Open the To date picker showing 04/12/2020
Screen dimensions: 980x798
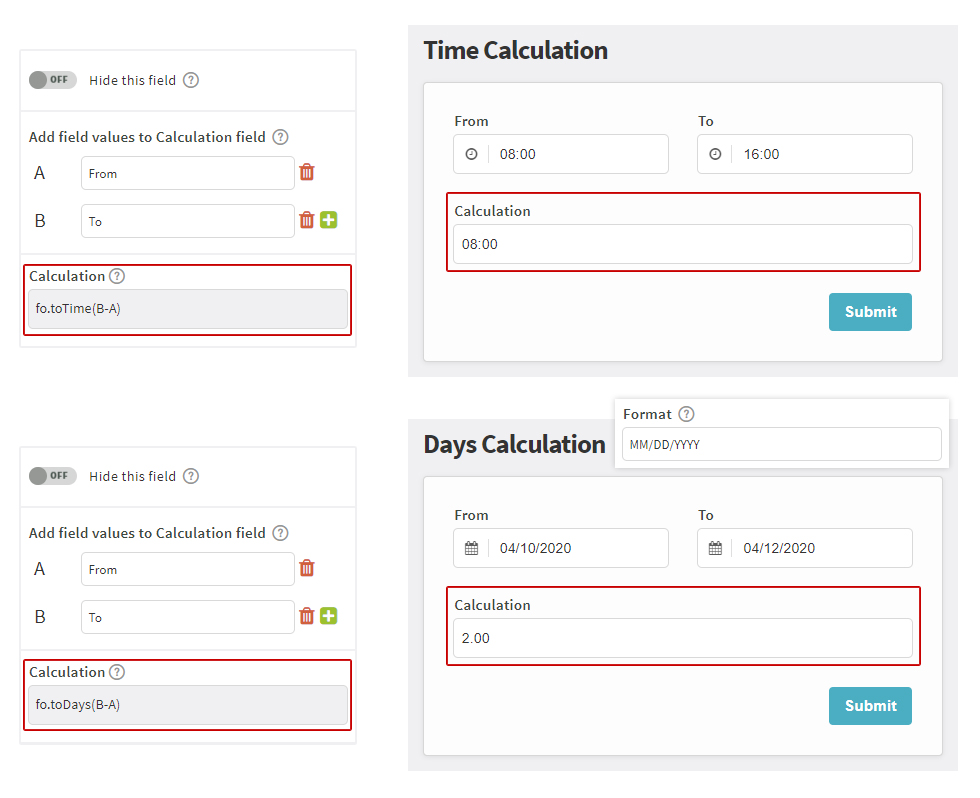pyautogui.click(x=820, y=548)
